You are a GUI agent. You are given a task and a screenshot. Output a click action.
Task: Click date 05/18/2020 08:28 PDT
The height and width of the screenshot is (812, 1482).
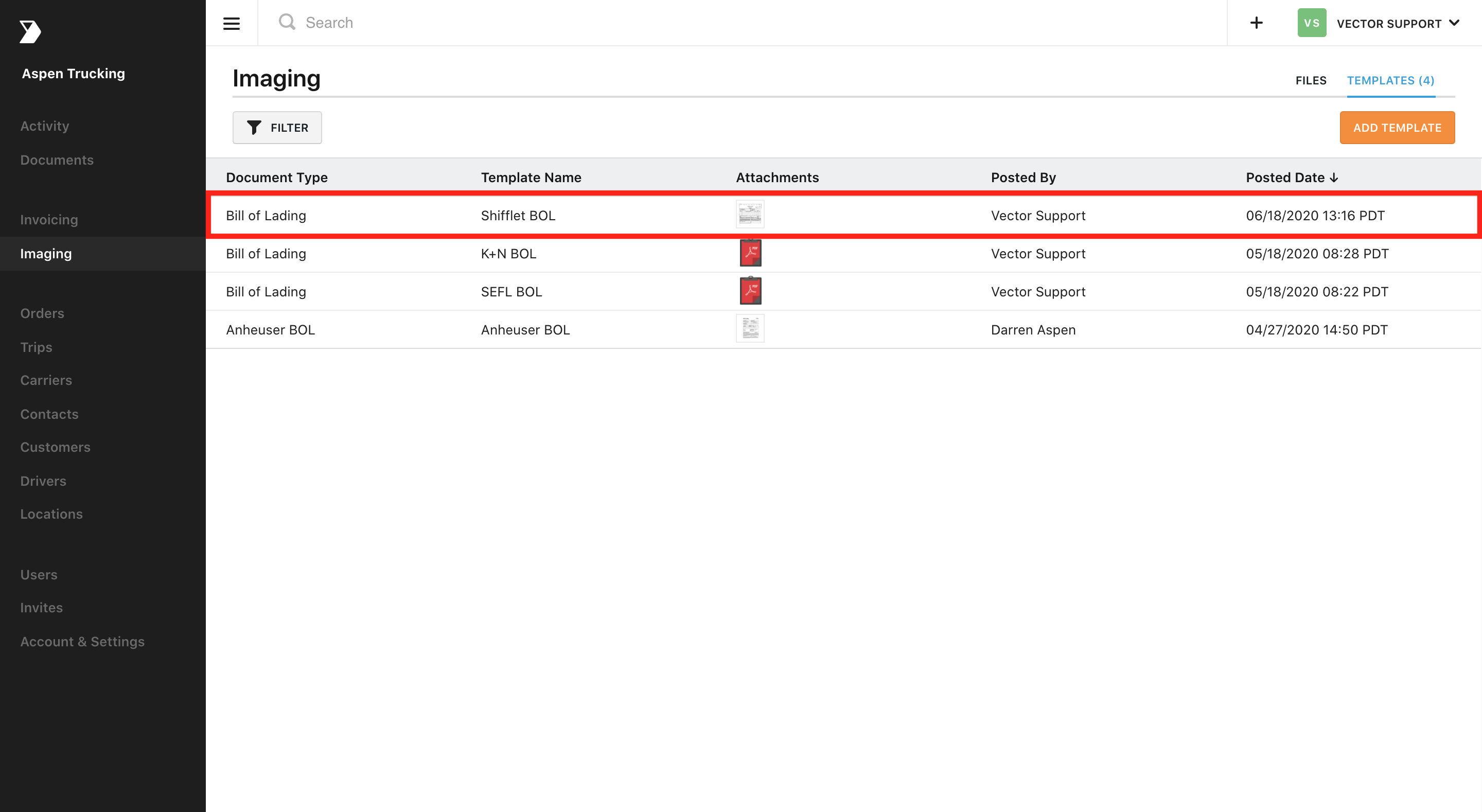[x=1317, y=254]
